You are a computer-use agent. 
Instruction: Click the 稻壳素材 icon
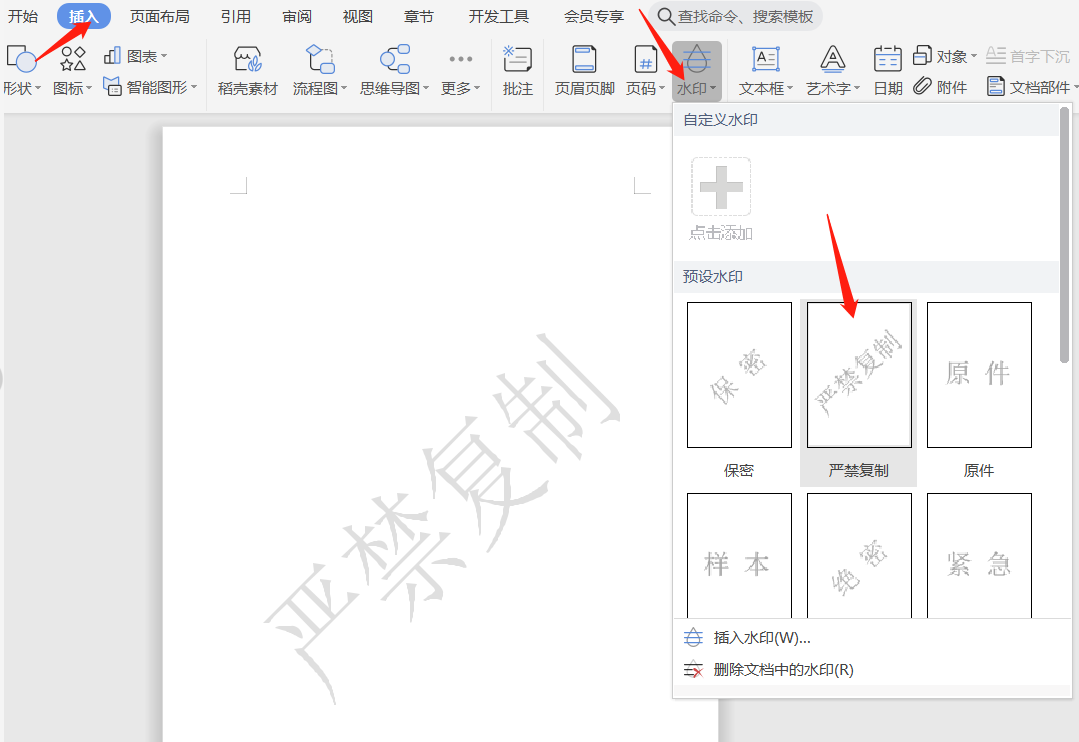point(247,60)
